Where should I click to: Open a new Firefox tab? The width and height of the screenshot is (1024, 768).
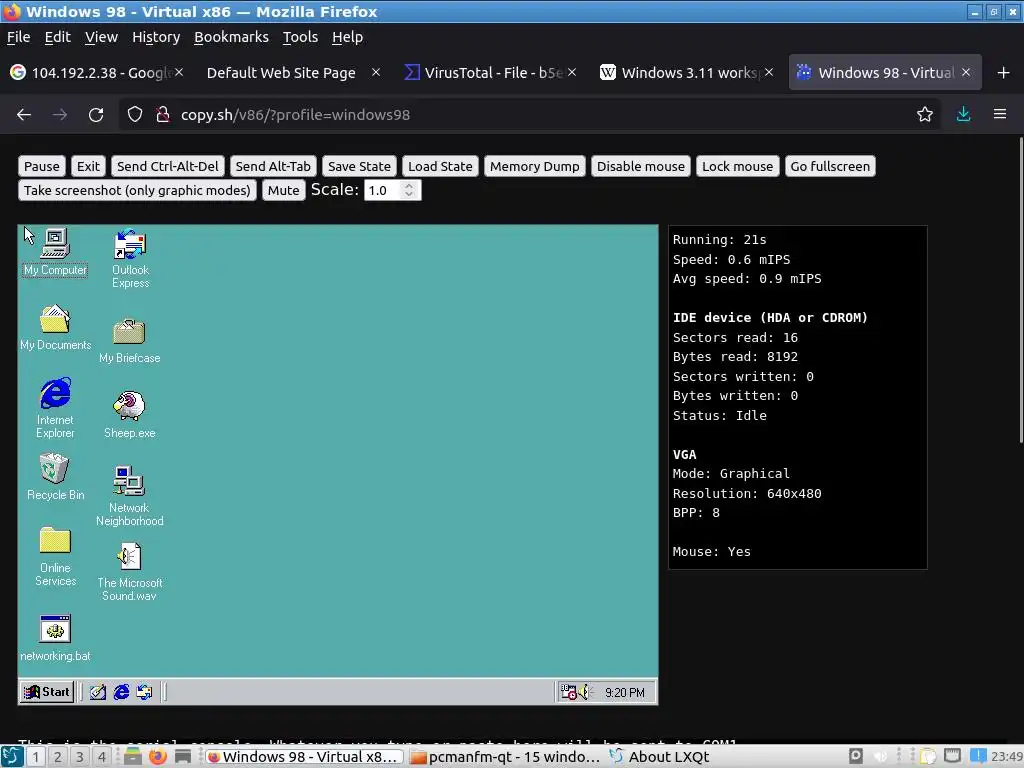click(1004, 72)
